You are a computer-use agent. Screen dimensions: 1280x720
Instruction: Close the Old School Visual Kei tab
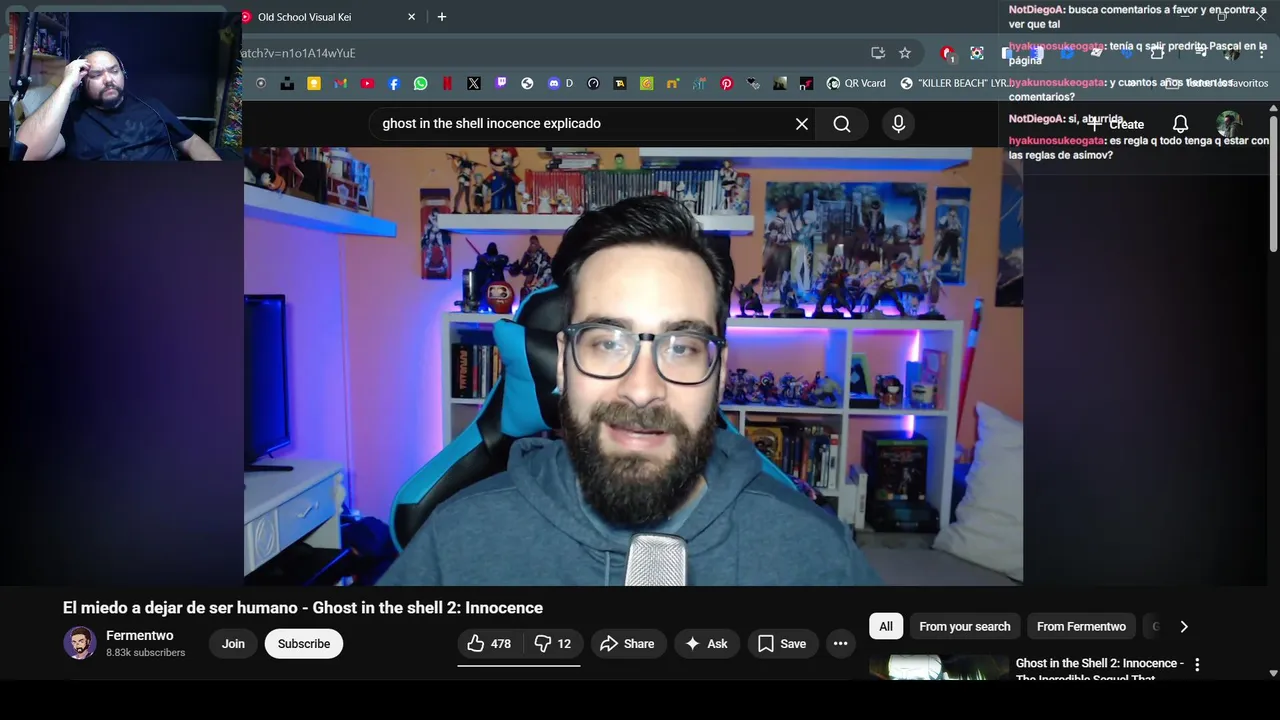411,17
